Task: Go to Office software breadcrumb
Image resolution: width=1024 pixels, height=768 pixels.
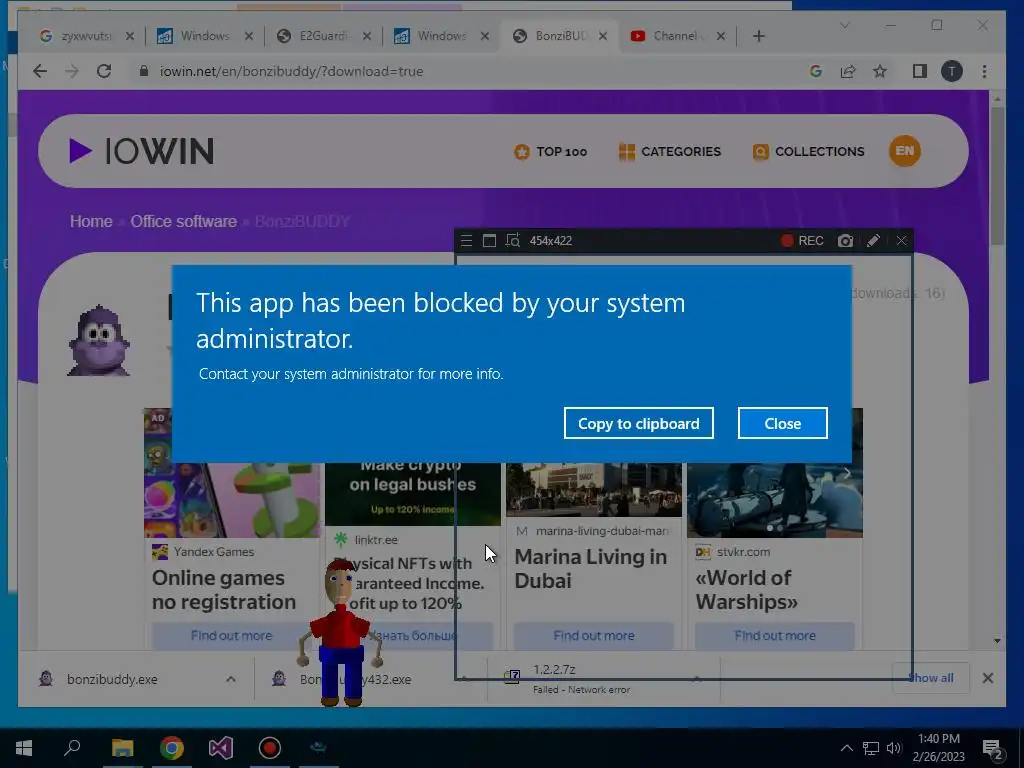Action: pyautogui.click(x=183, y=221)
